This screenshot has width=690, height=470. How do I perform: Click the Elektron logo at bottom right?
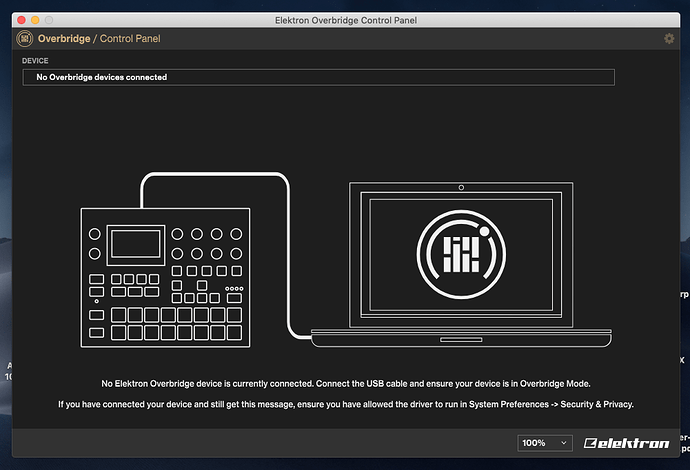click(x=629, y=443)
